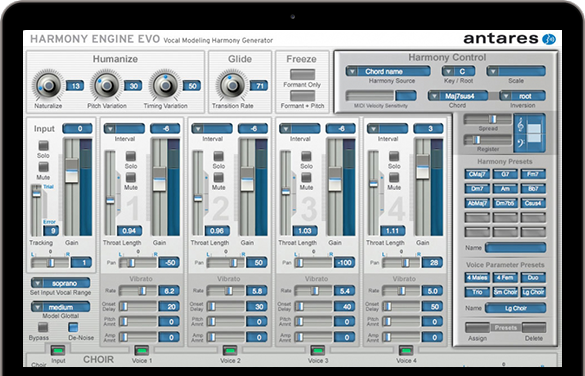
Task: Mute harmony voice 1
Action: coord(131,177)
